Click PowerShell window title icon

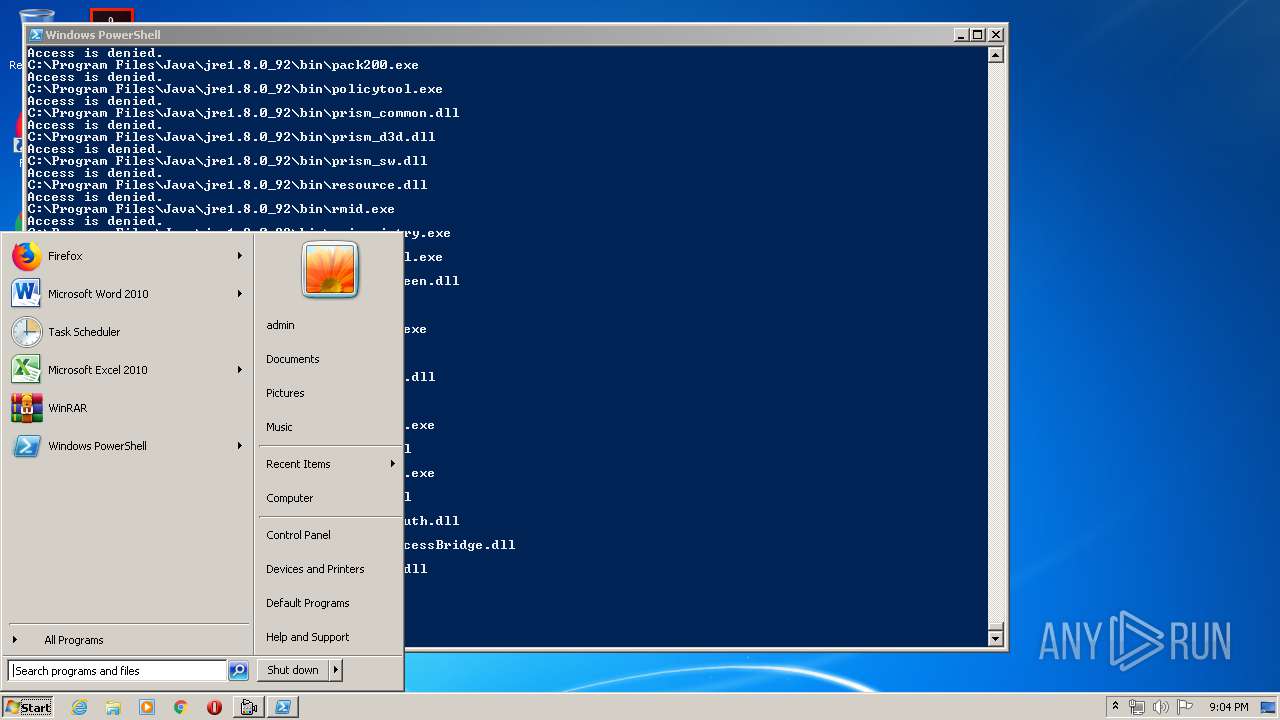pos(36,34)
